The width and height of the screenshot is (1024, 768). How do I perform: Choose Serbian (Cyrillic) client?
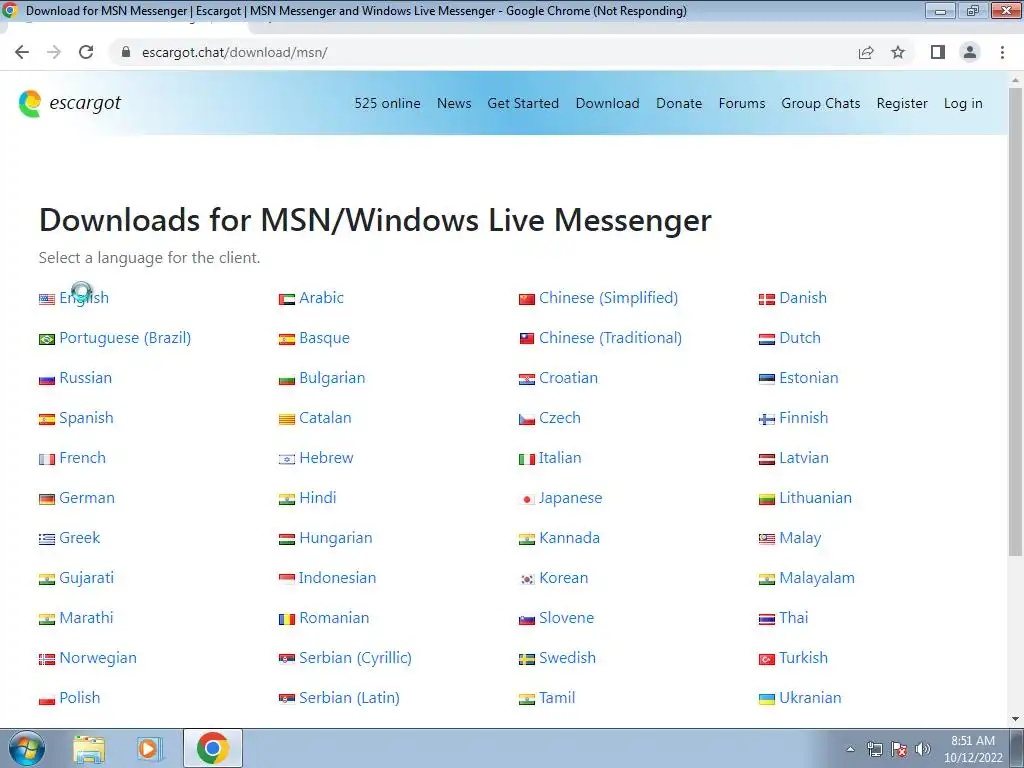tap(355, 658)
